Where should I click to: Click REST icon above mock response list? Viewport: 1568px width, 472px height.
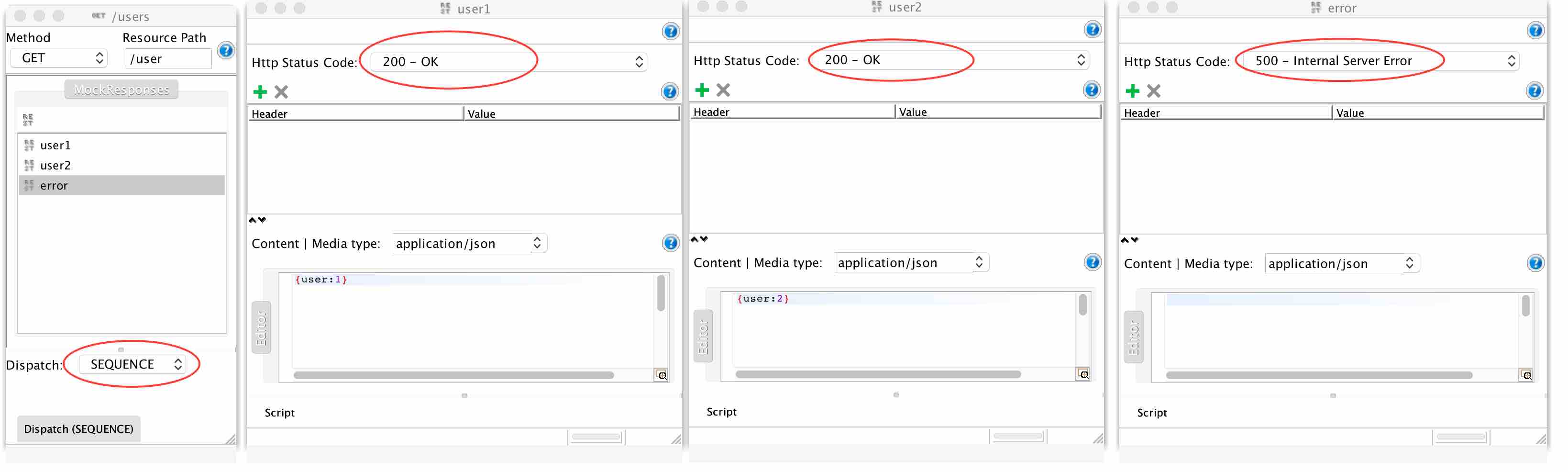point(28,119)
